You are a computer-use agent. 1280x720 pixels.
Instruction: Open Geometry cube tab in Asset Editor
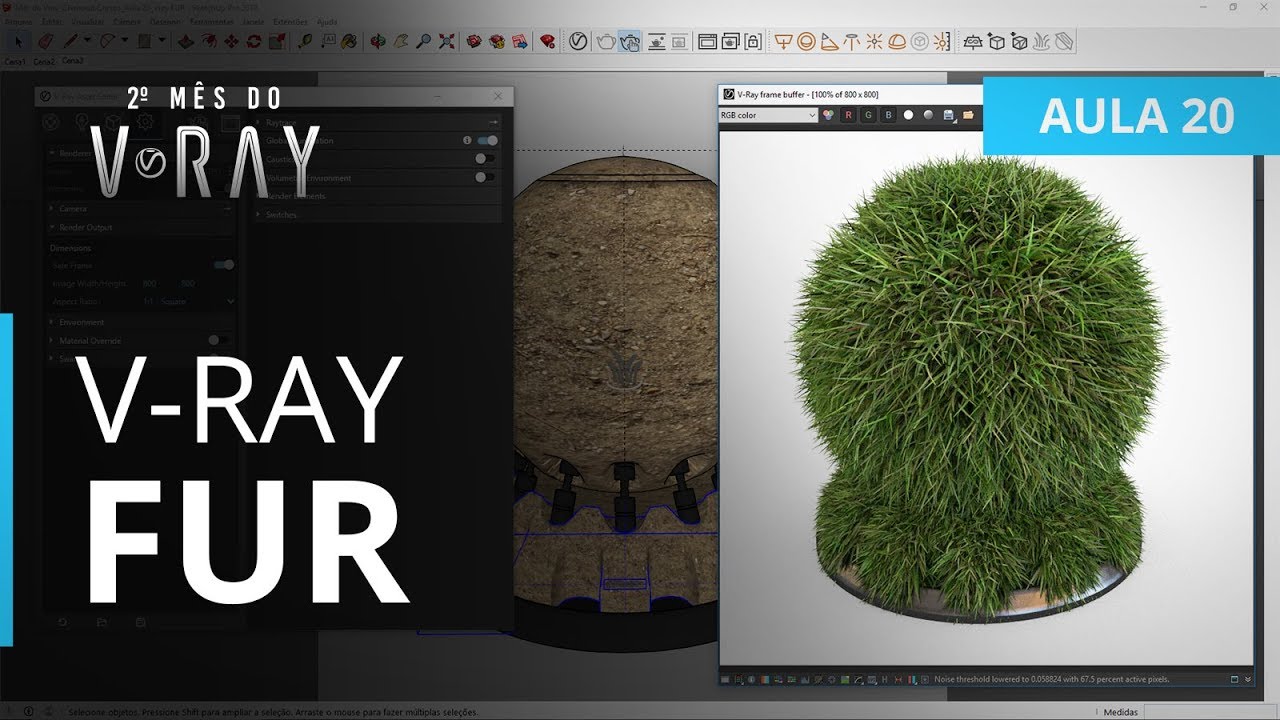(x=114, y=123)
